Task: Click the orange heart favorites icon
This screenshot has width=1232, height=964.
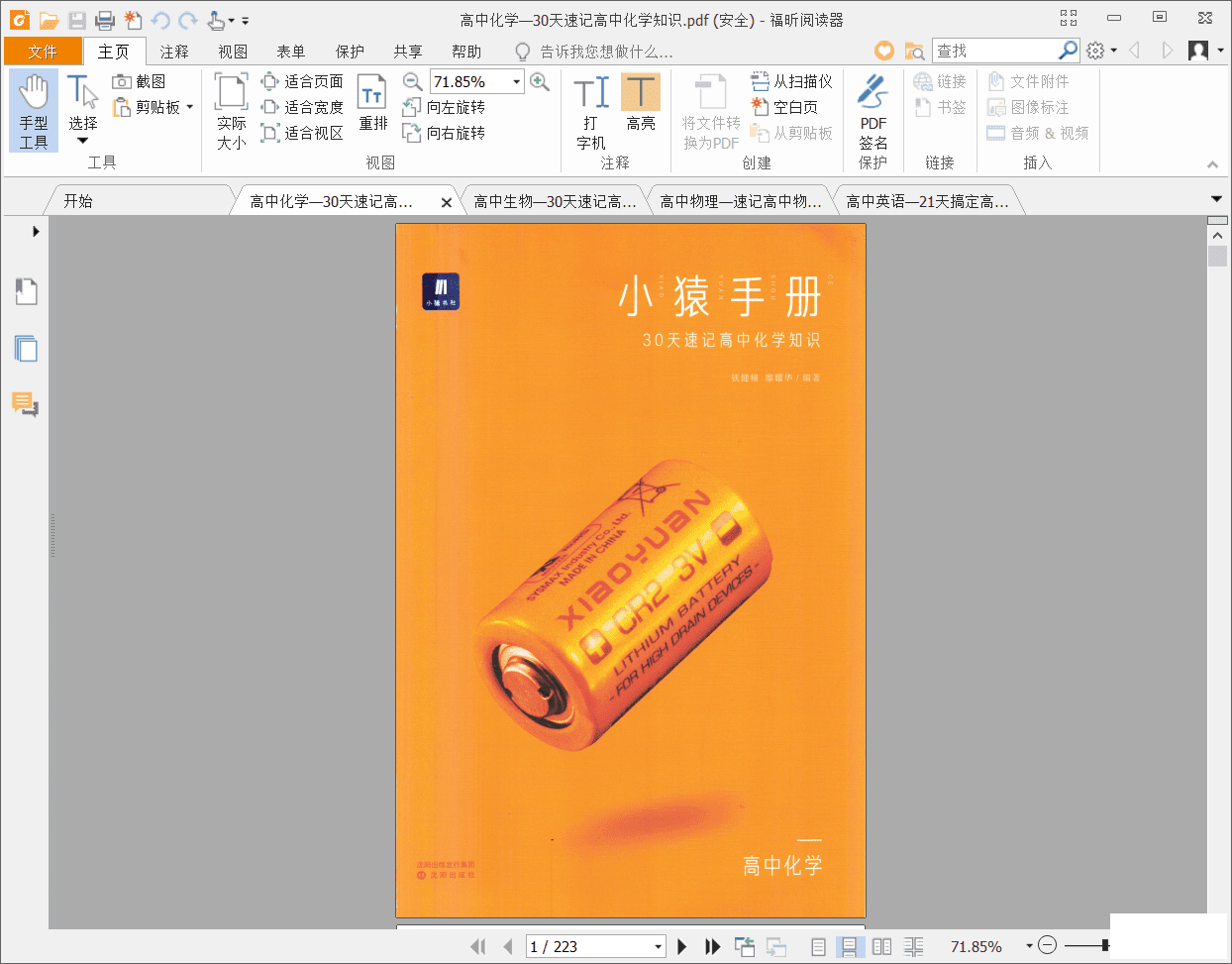Action: click(x=884, y=51)
